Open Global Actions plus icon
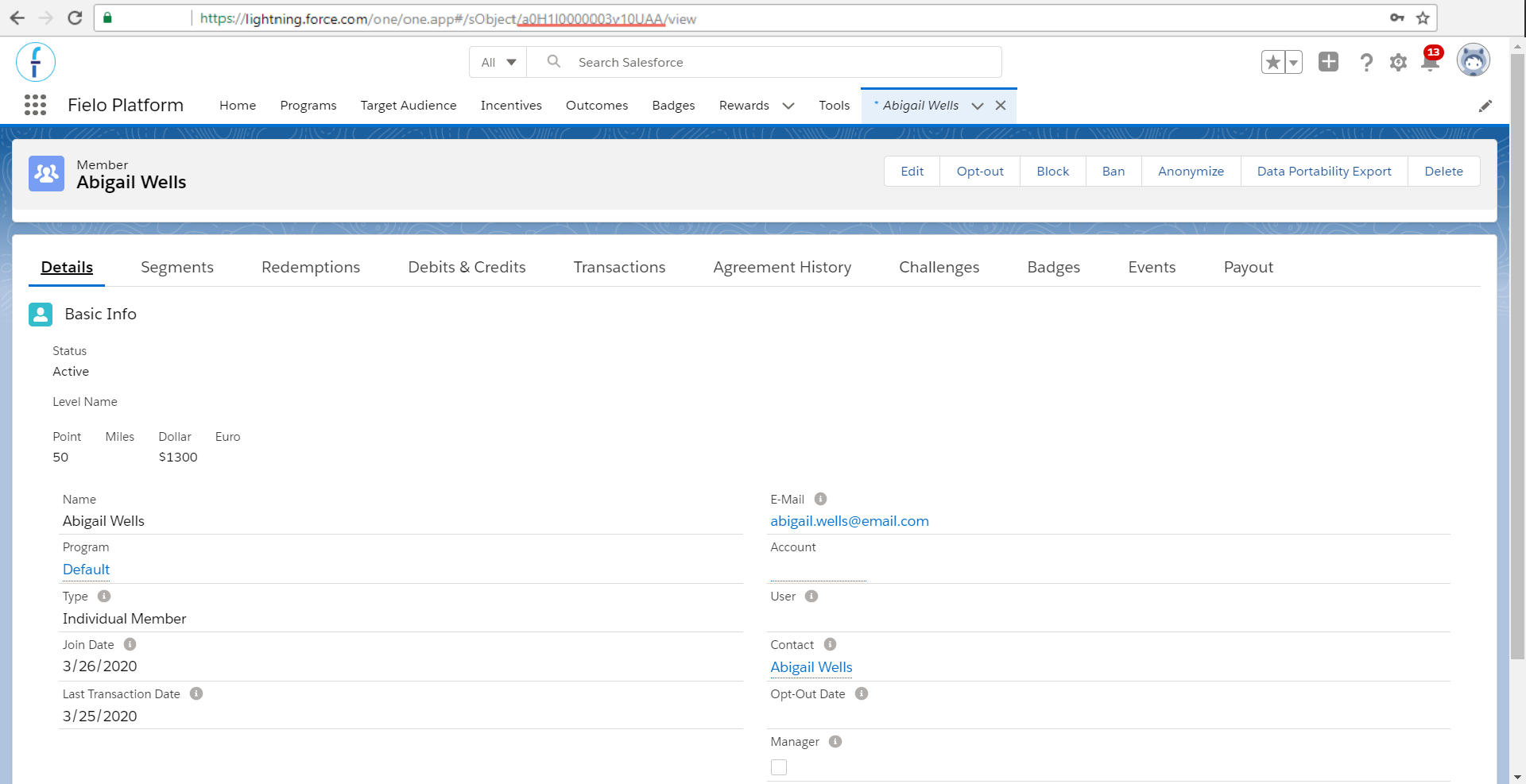 tap(1328, 61)
